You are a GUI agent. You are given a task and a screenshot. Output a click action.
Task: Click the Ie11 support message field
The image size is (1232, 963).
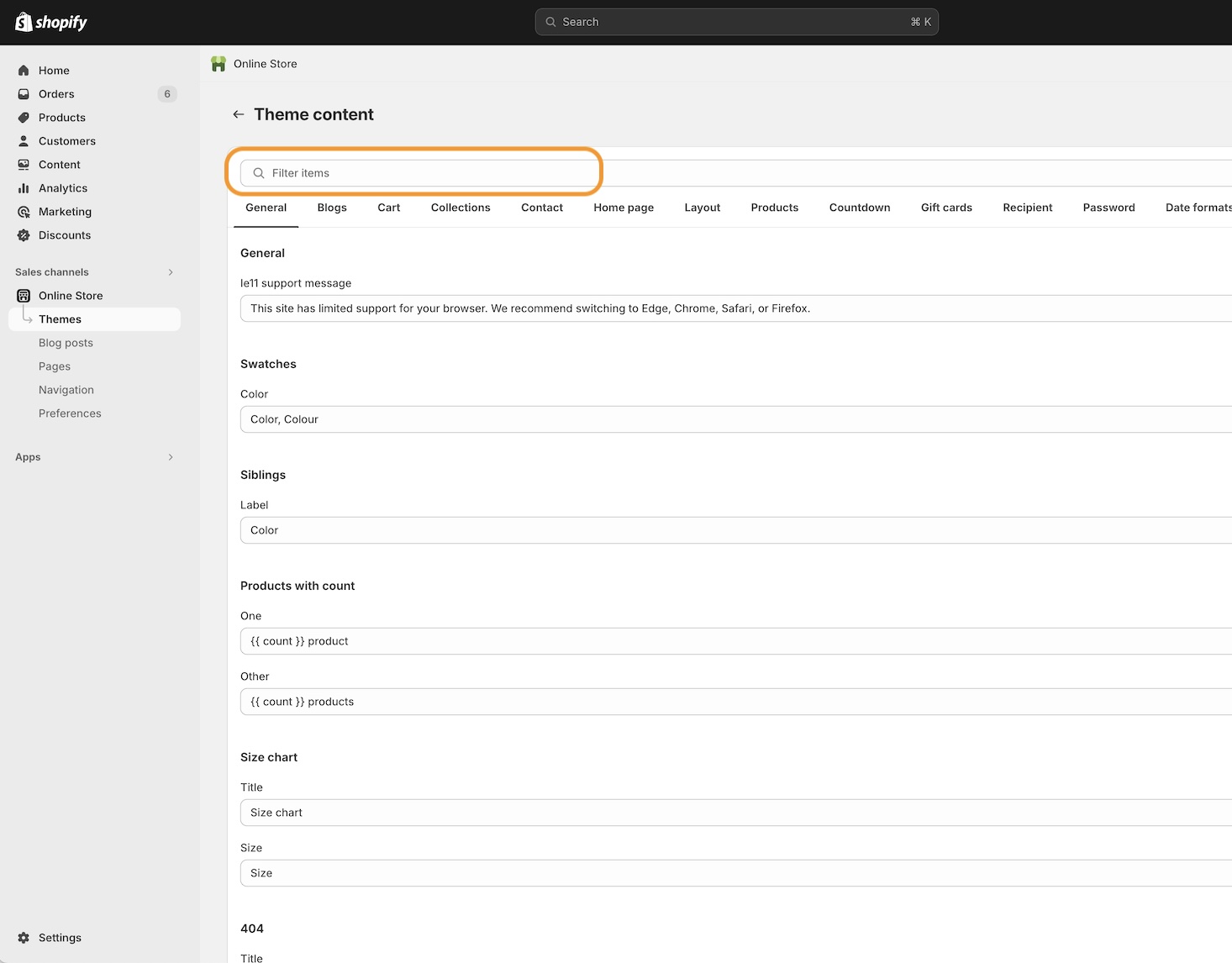[x=731, y=308]
